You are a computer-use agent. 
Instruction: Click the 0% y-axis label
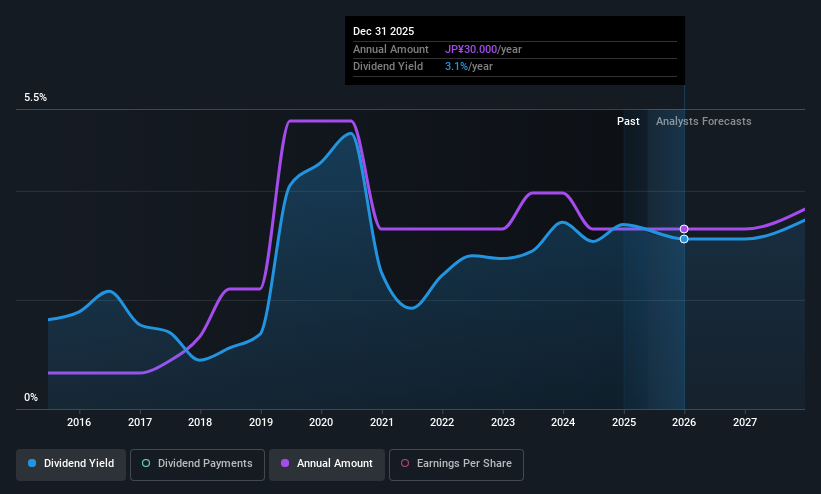pyautogui.click(x=31, y=398)
